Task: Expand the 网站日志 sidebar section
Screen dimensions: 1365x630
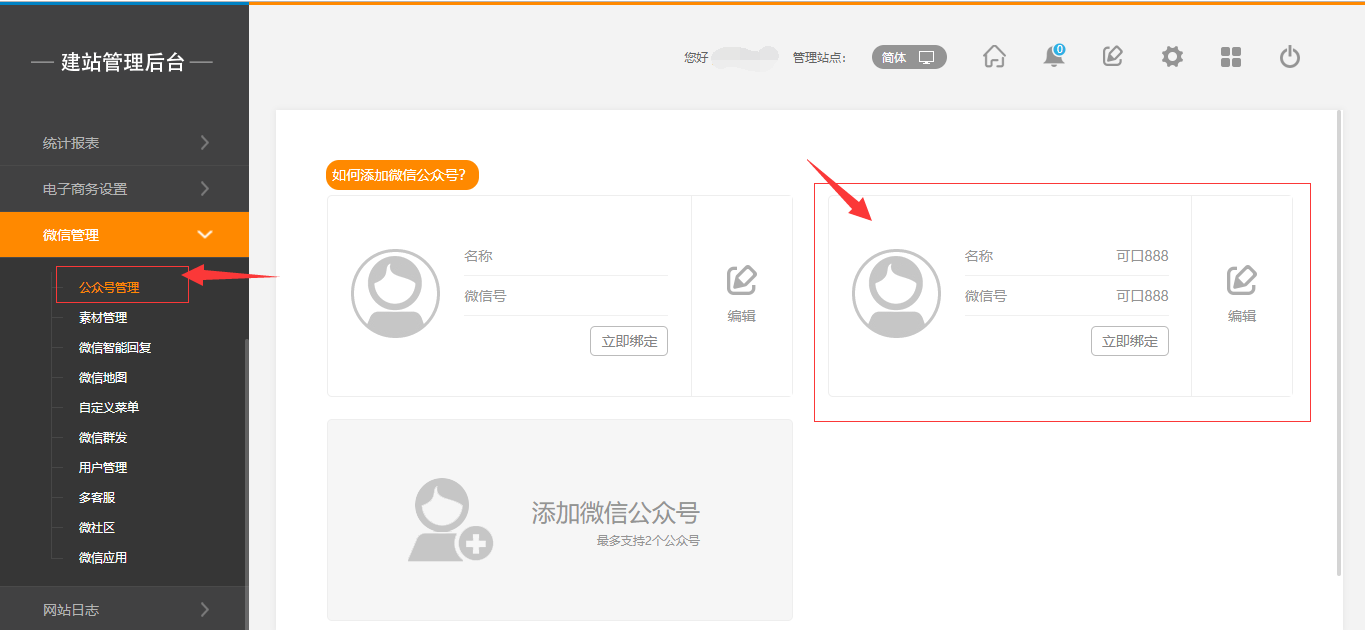Action: coord(124,609)
